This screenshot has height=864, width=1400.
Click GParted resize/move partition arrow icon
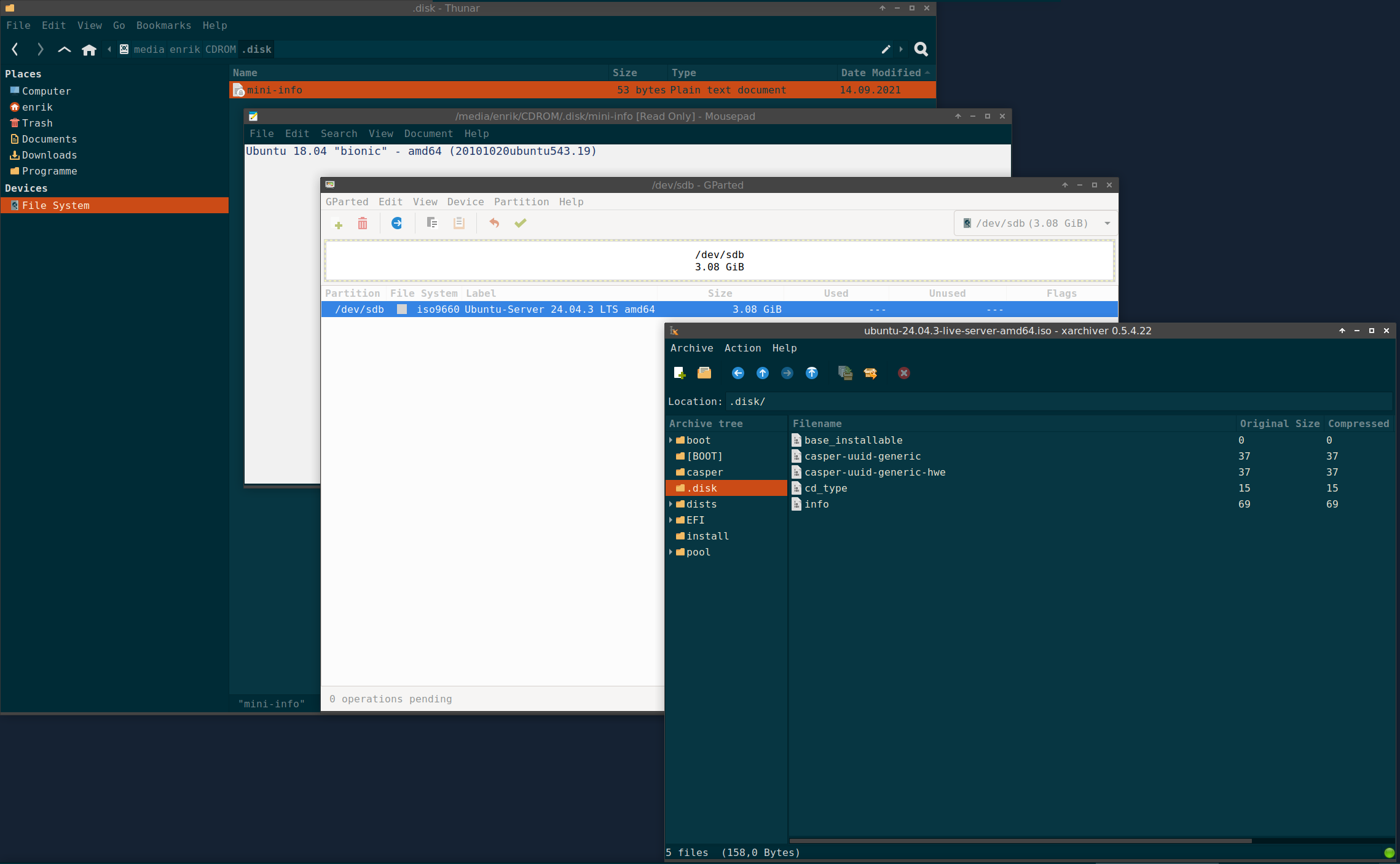click(396, 223)
